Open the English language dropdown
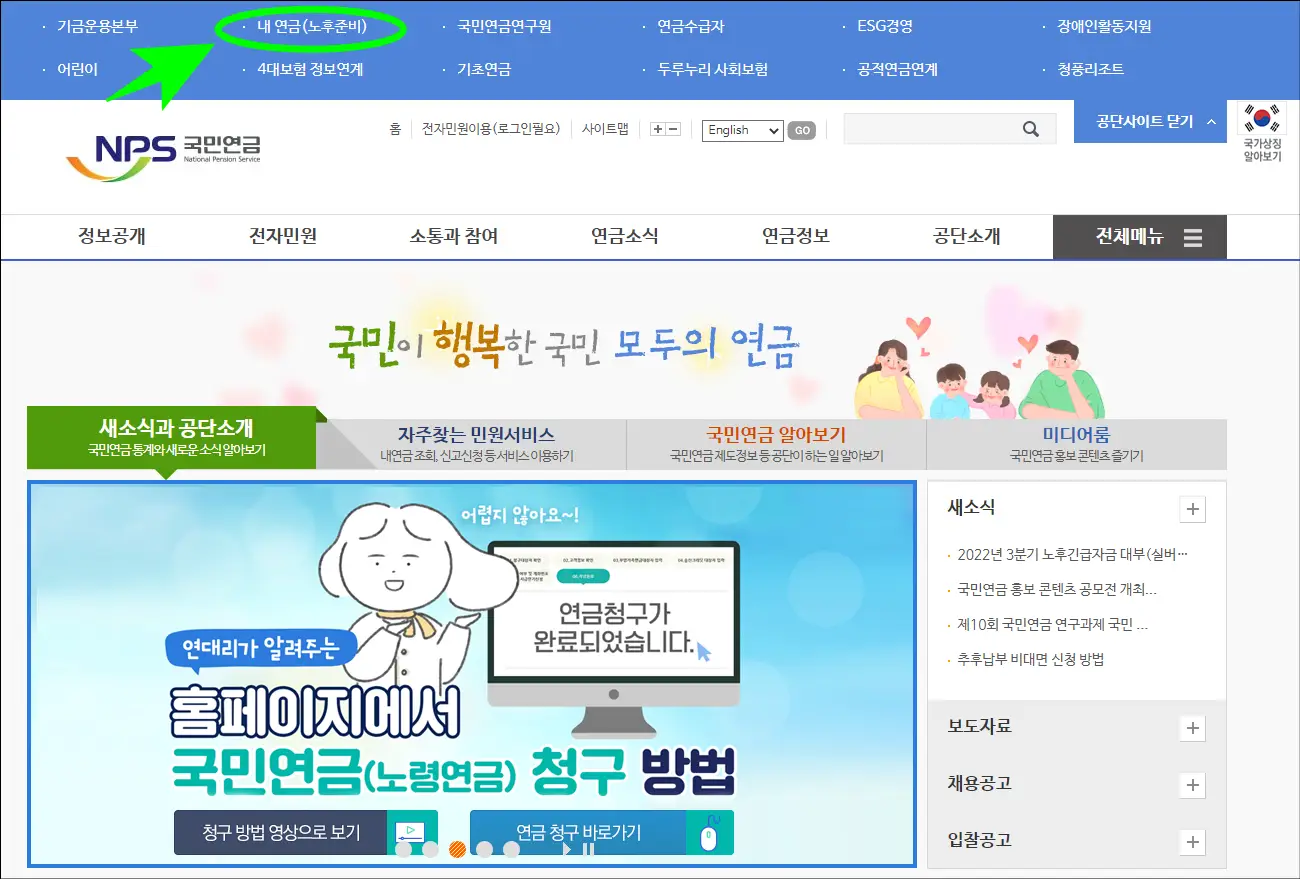 [742, 130]
